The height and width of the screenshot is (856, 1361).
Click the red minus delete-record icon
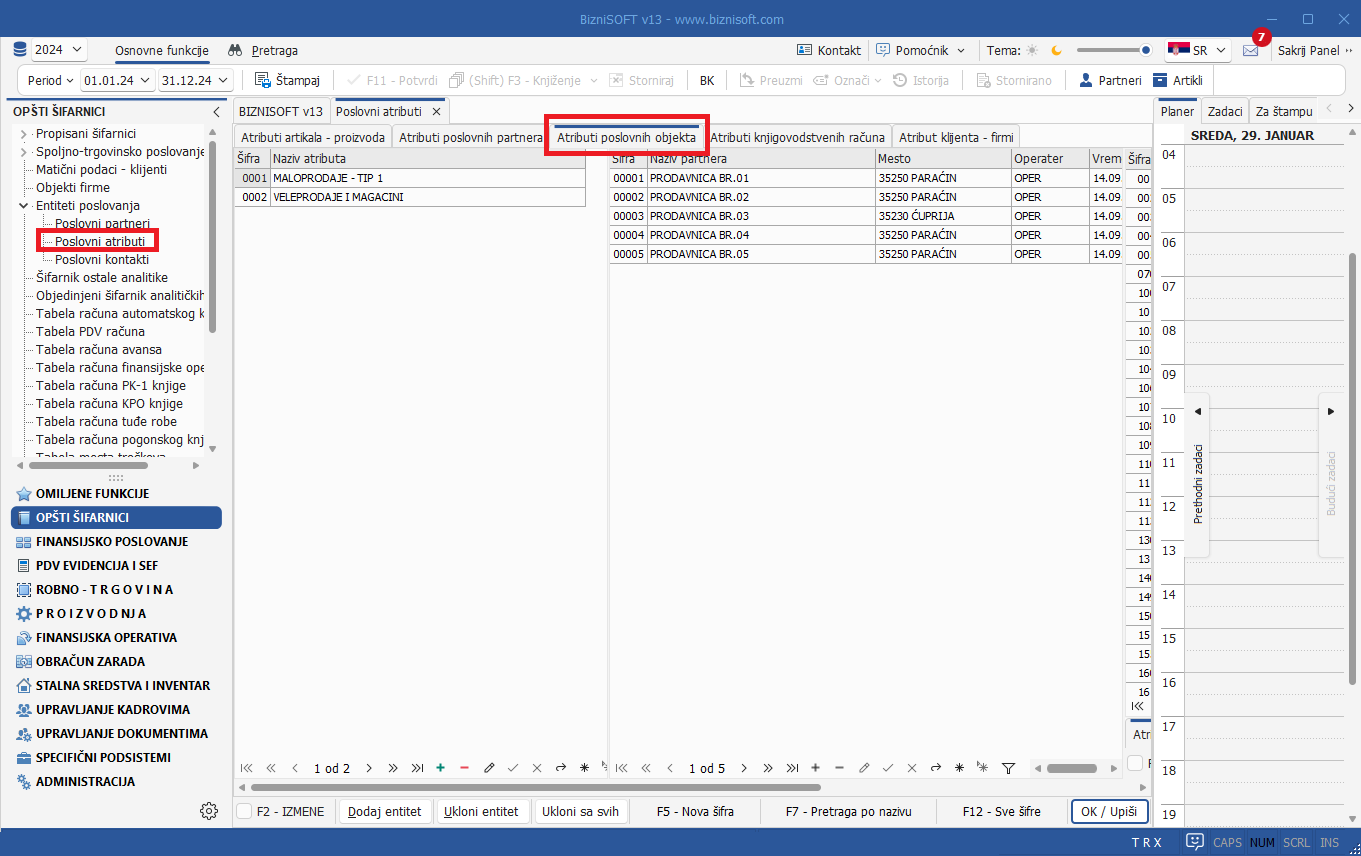pyautogui.click(x=464, y=768)
